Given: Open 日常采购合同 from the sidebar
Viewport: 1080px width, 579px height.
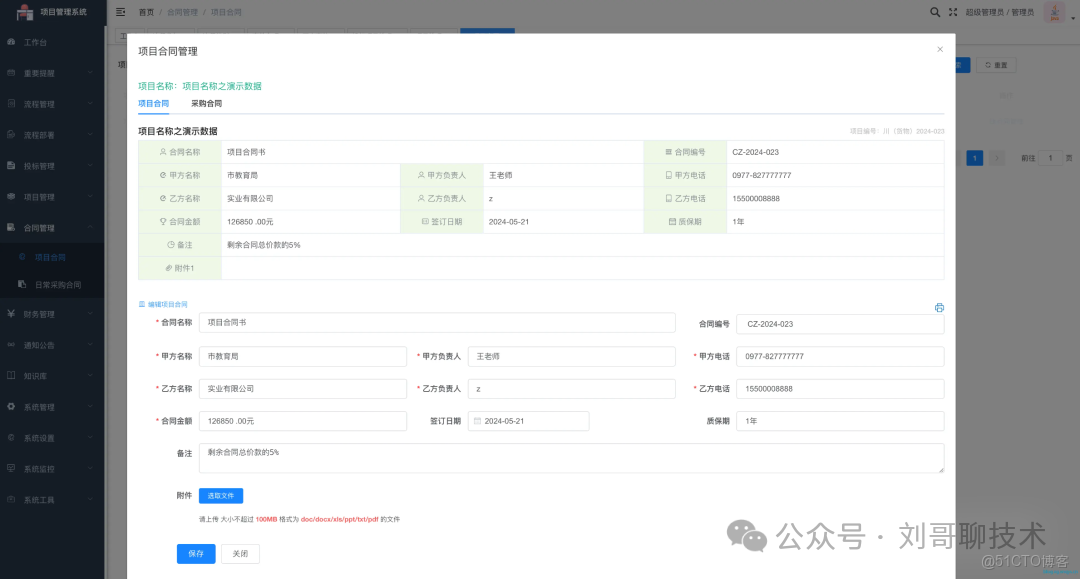Looking at the screenshot, I should pos(60,283).
